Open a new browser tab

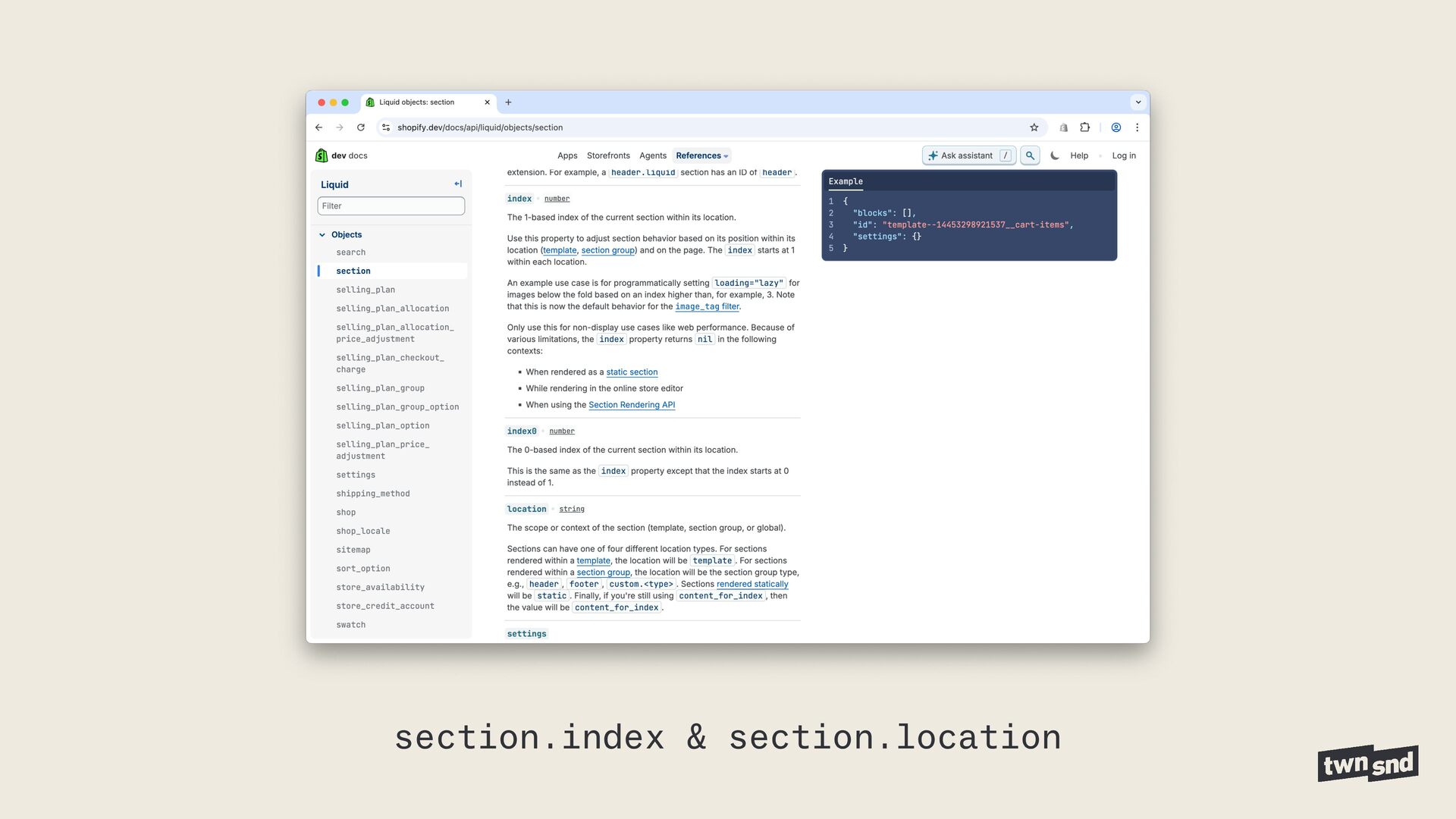(x=509, y=102)
